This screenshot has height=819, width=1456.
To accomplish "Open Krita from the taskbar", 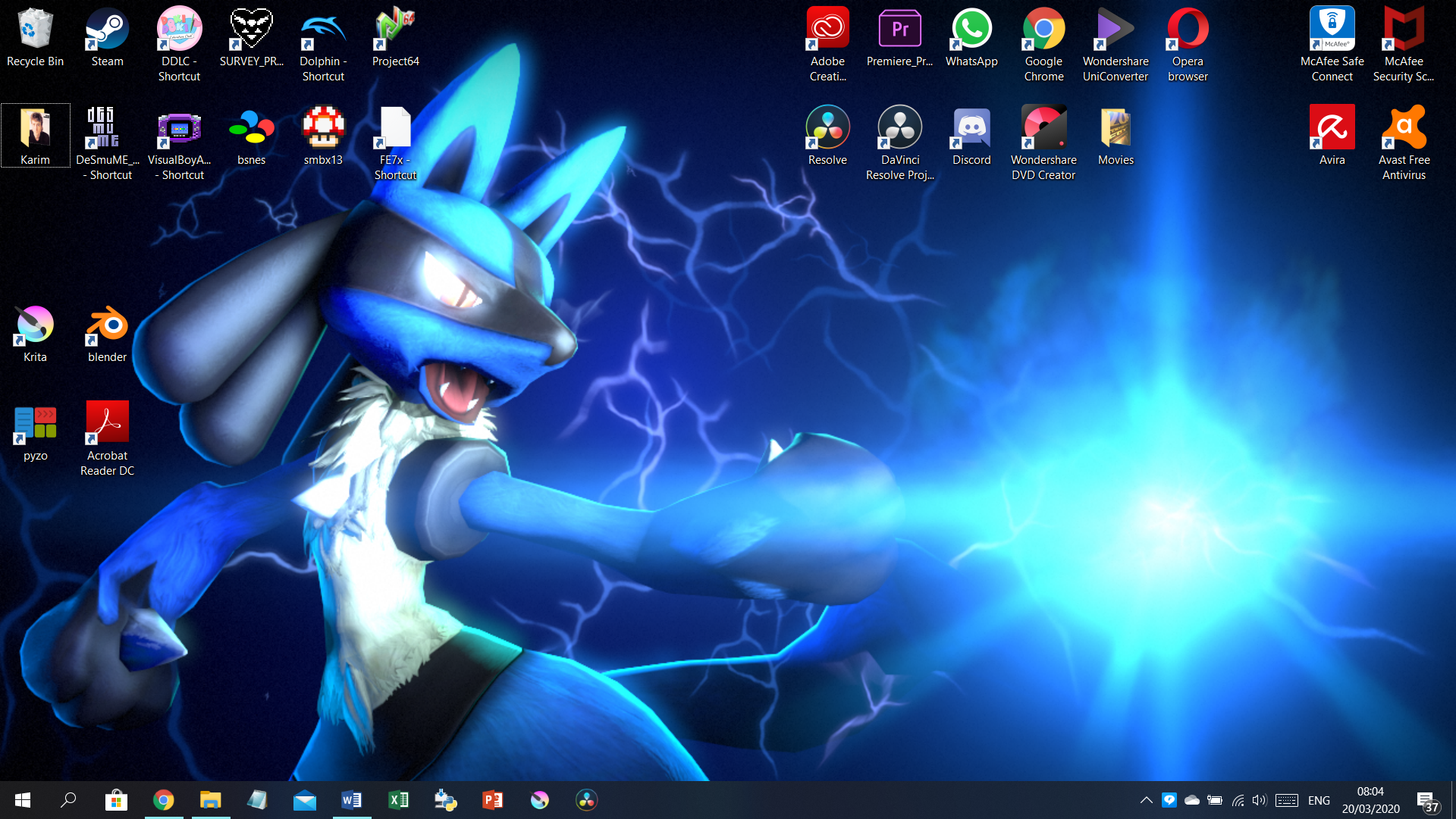I will coord(539,800).
